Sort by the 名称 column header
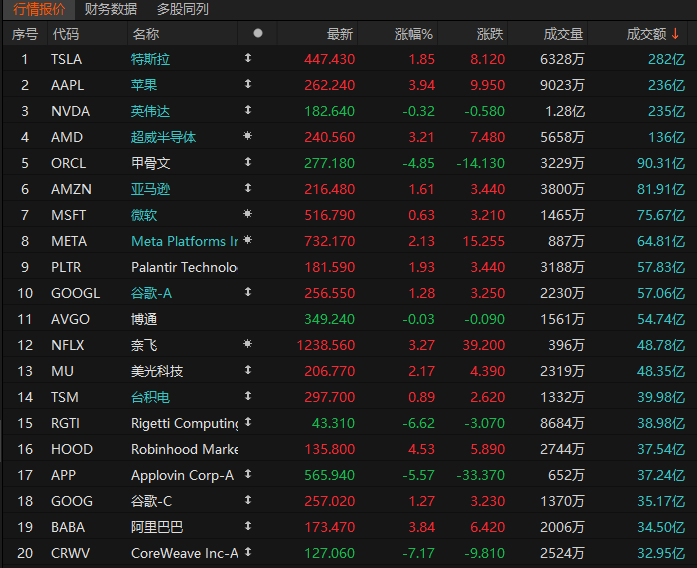 coord(146,34)
